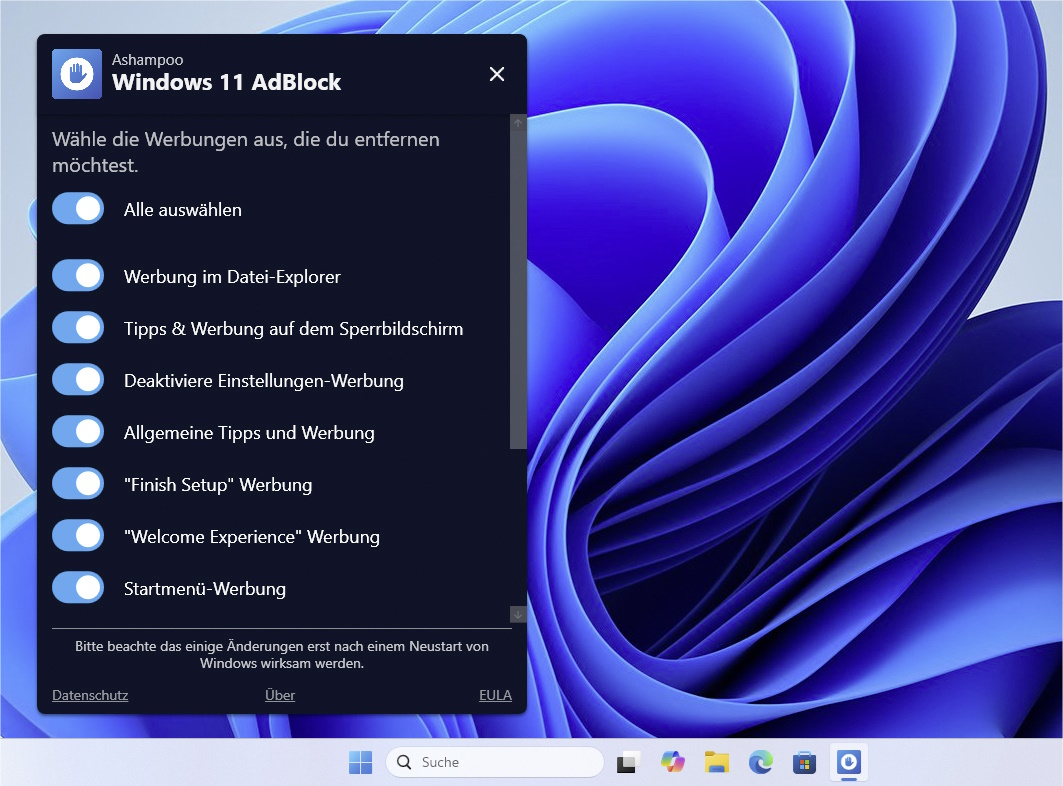Click the "Startmenü-Werbung" label text

(x=205, y=589)
